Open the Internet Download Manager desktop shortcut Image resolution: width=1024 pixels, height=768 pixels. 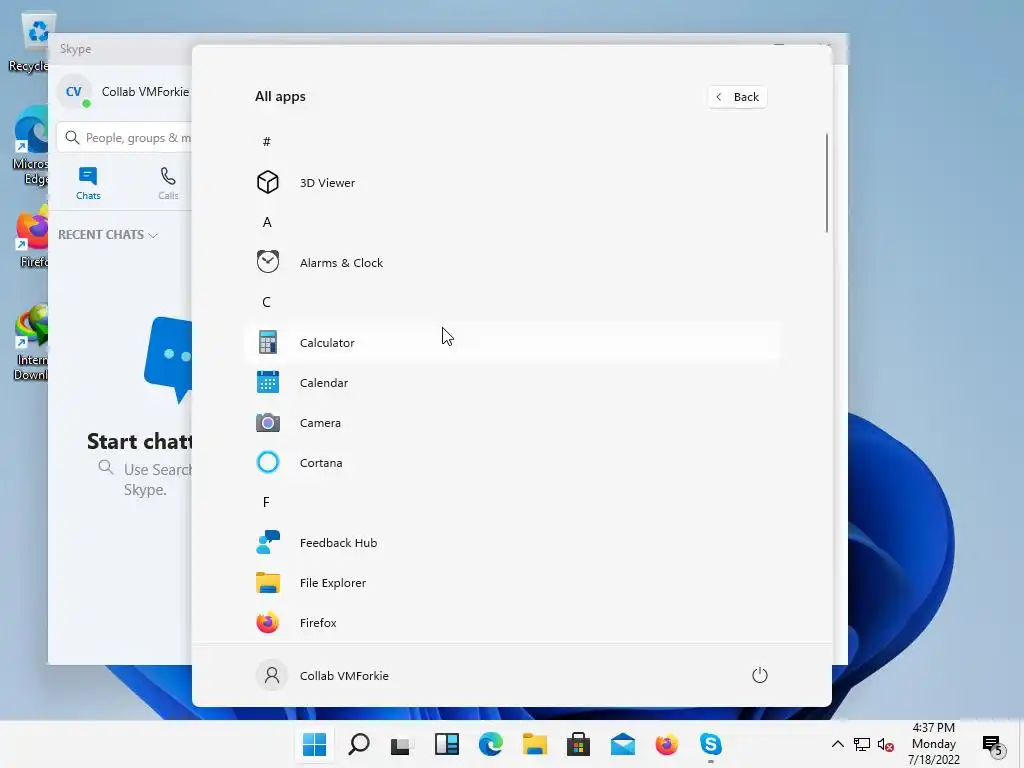click(31, 342)
